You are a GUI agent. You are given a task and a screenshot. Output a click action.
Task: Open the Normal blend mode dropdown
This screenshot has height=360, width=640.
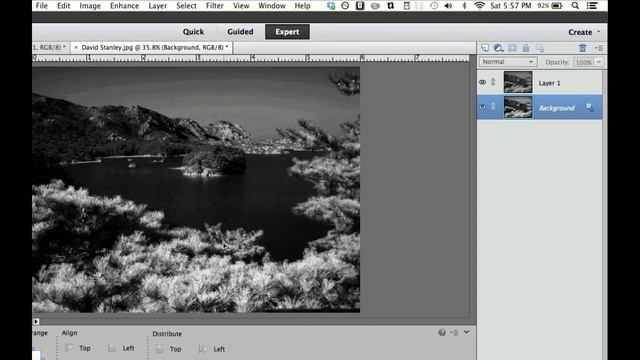tap(508, 62)
